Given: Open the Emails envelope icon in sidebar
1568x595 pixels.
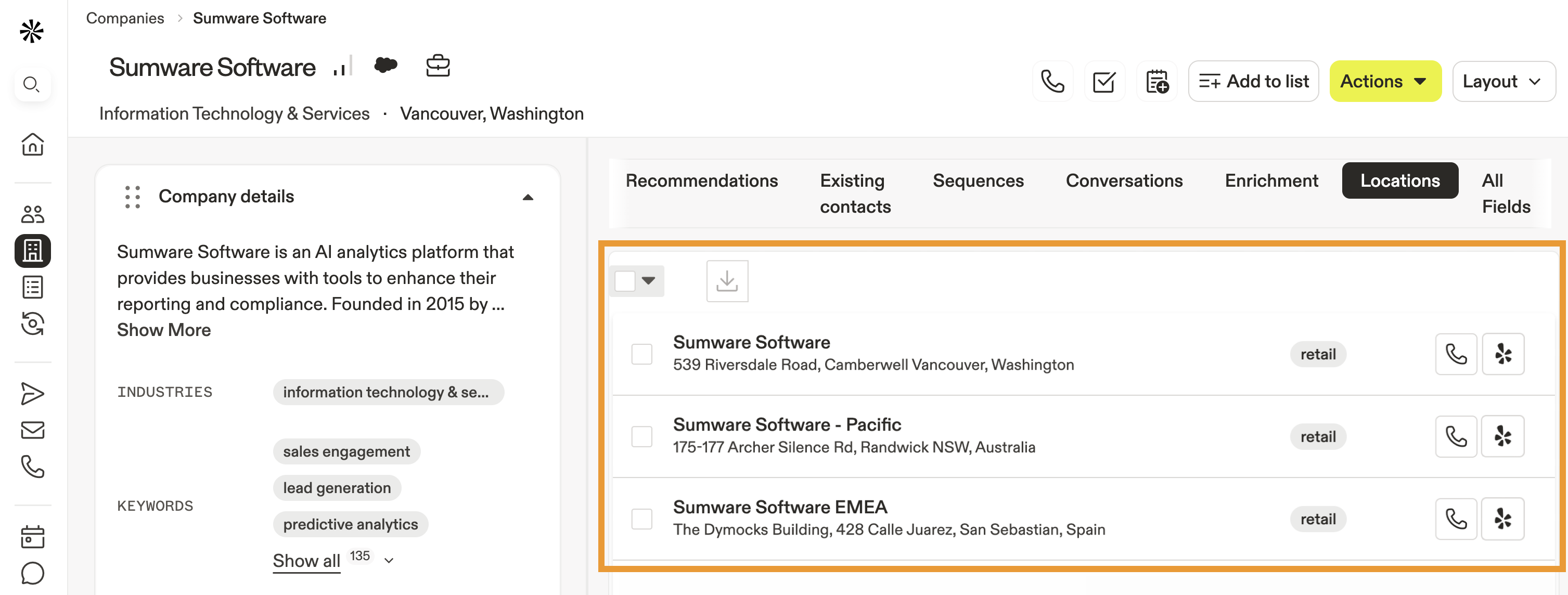Looking at the screenshot, I should point(32,430).
